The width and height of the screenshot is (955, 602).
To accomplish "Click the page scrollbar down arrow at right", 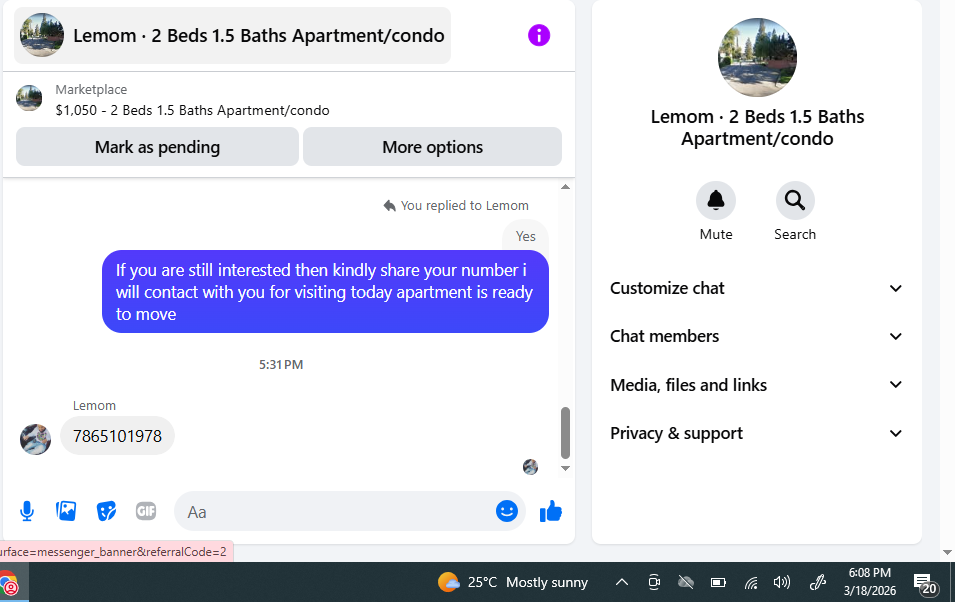I will (x=947, y=553).
